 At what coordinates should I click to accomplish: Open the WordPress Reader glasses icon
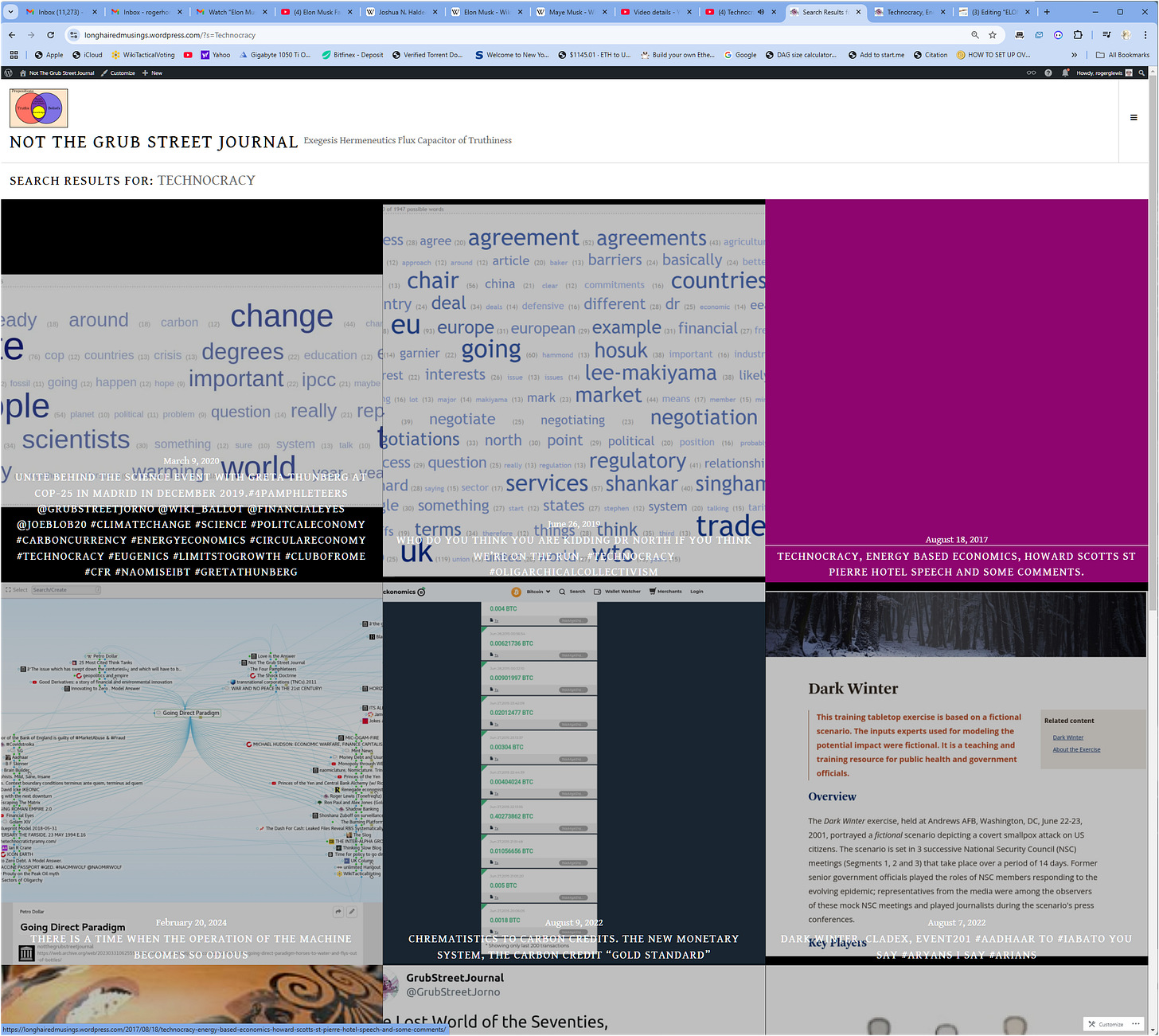point(1032,72)
